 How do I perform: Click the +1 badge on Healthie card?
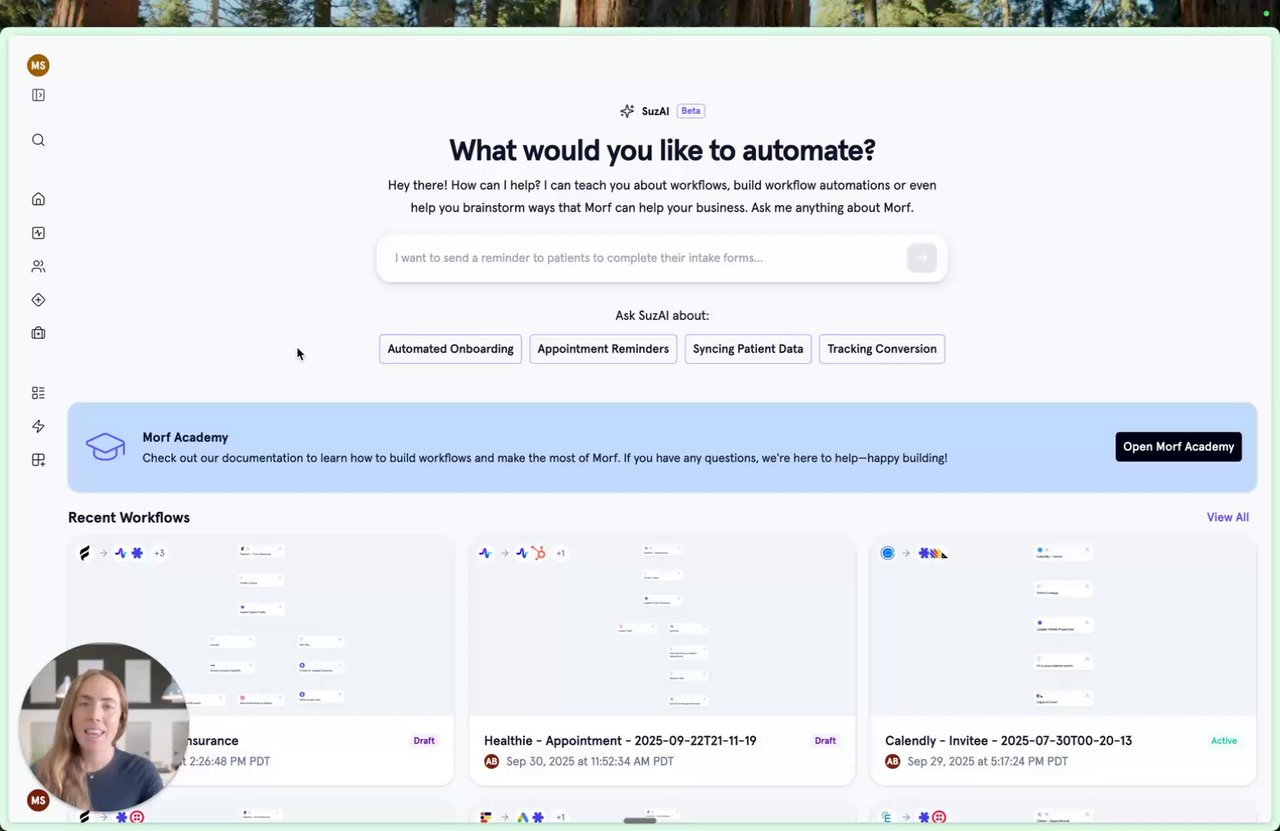pyautogui.click(x=560, y=553)
